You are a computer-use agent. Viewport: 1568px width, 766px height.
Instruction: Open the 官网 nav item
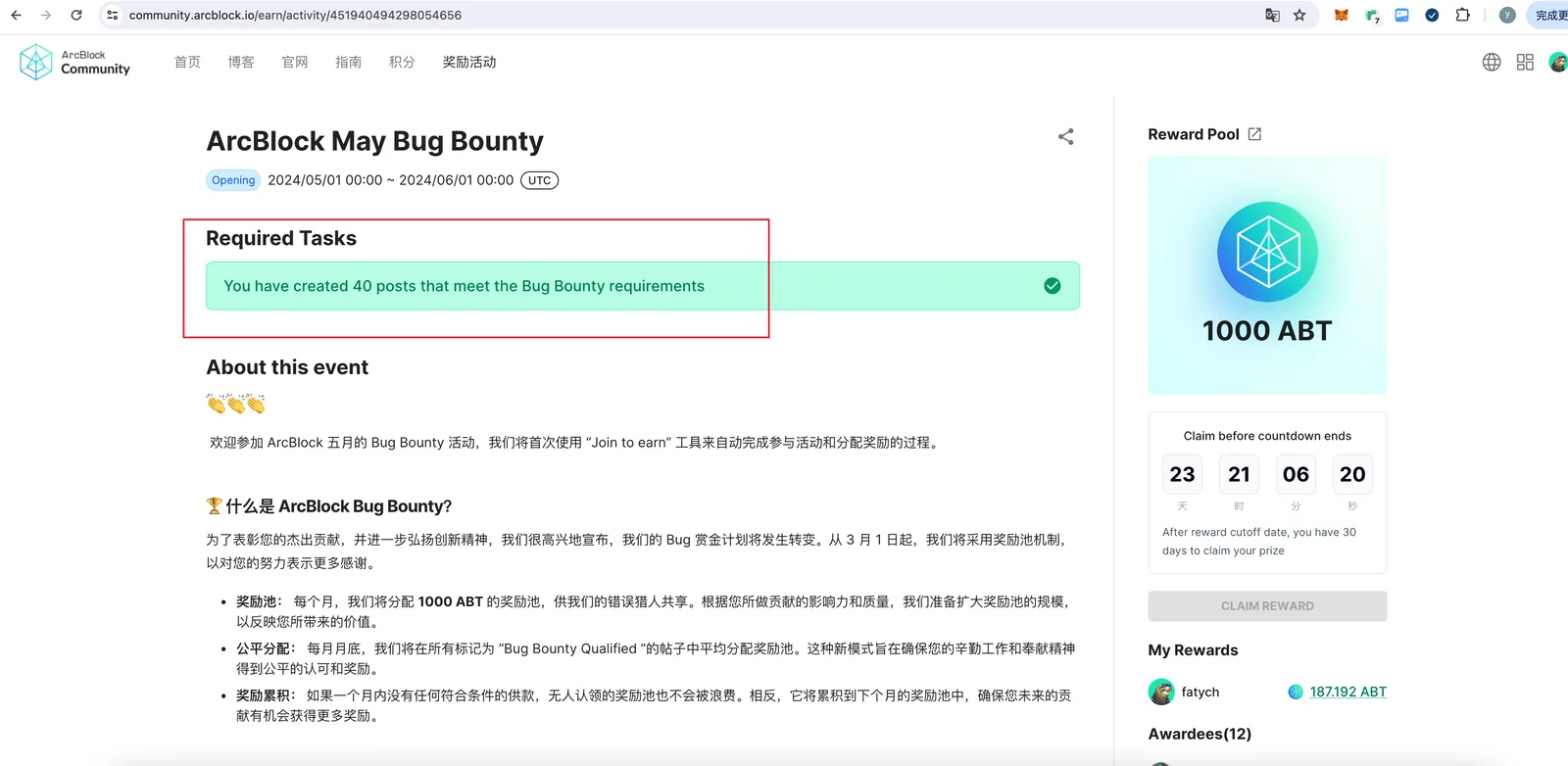pos(295,62)
